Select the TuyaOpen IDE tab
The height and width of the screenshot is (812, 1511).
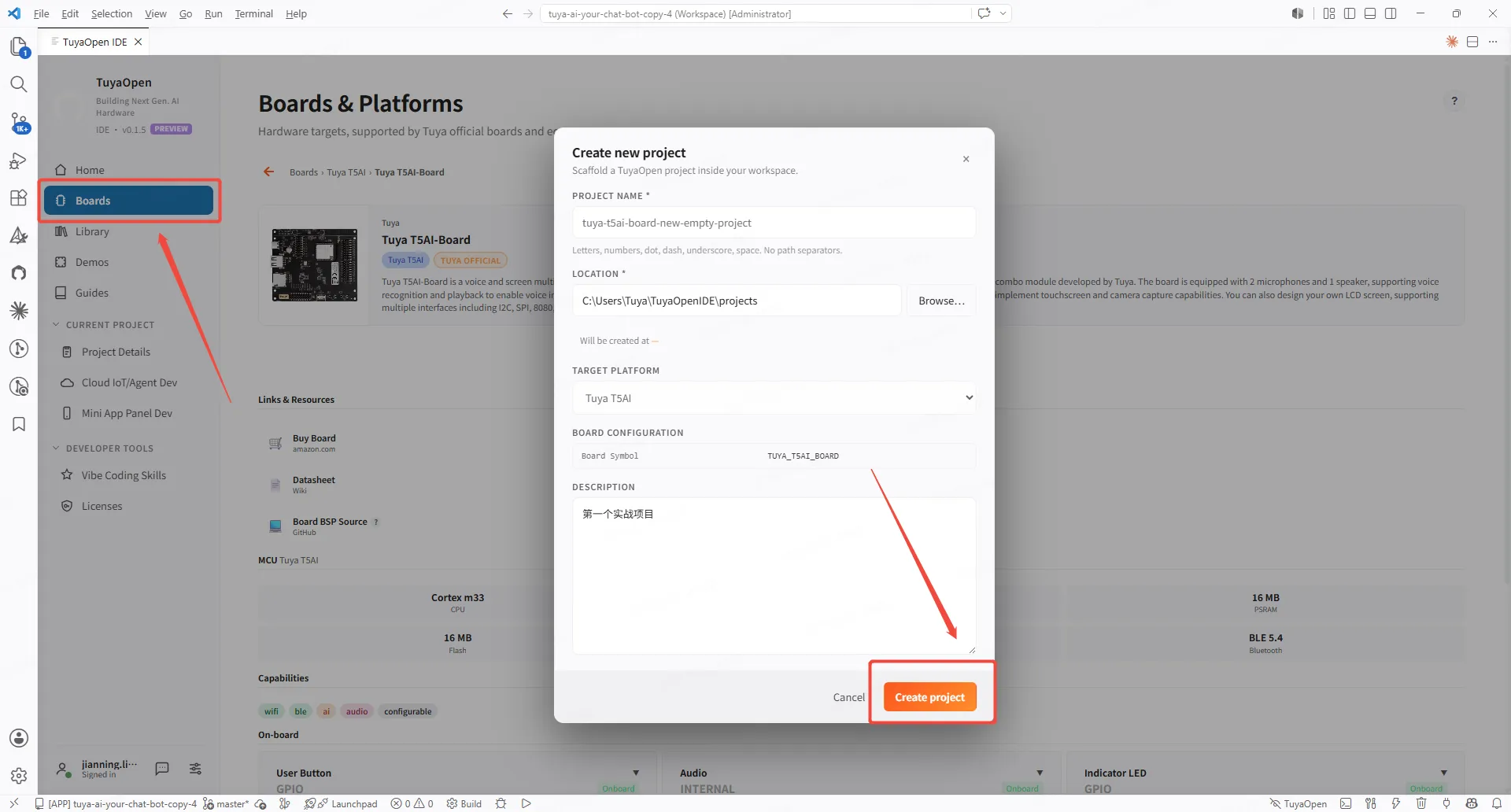click(x=94, y=42)
